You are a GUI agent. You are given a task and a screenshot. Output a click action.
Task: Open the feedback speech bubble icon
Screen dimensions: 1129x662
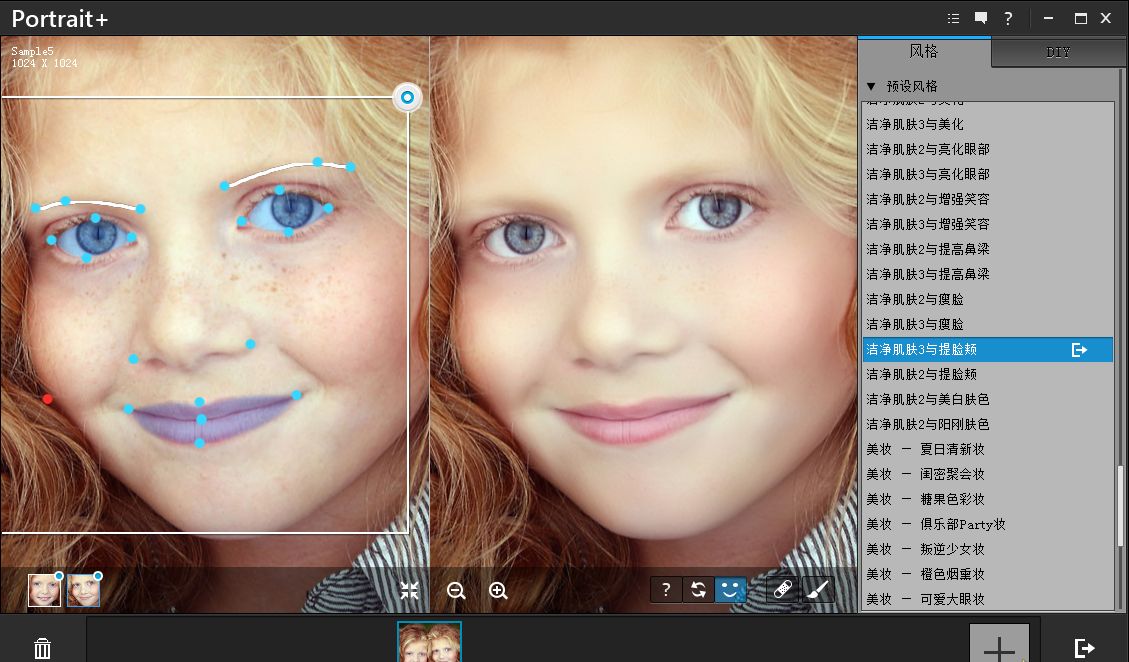[x=981, y=18]
